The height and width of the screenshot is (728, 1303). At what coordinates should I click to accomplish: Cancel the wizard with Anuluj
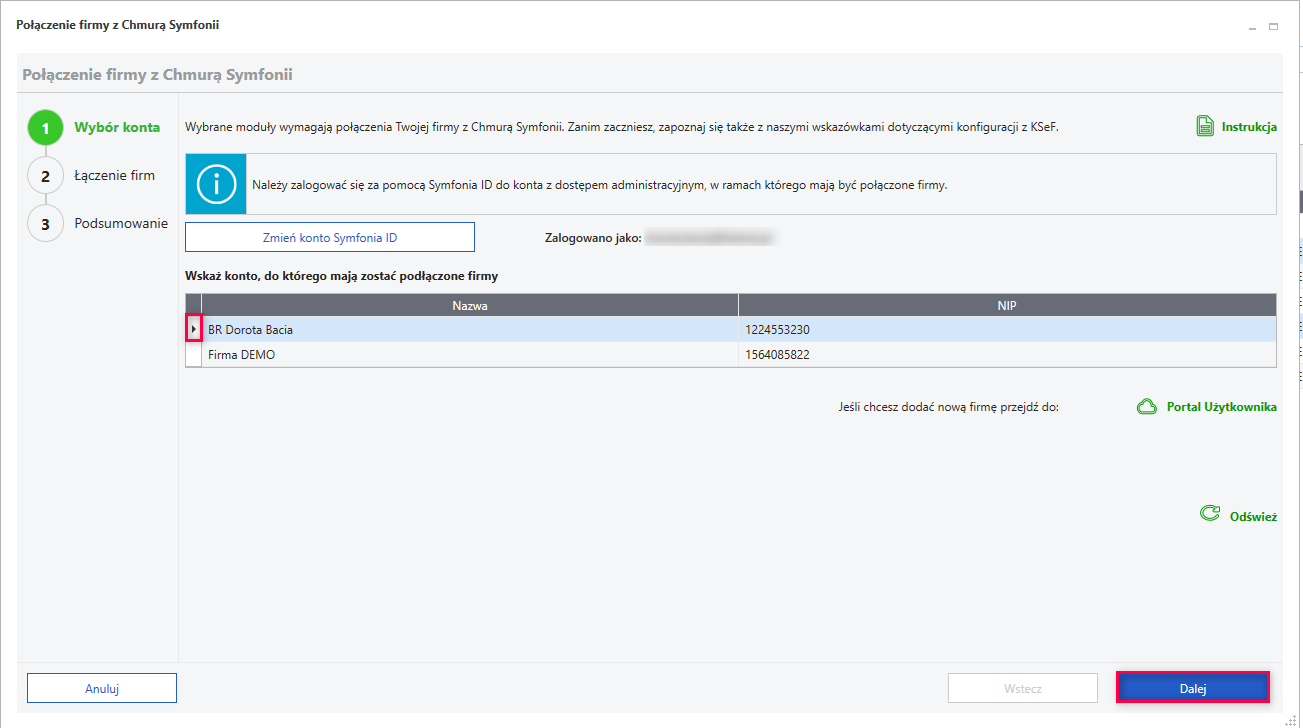[x=102, y=688]
